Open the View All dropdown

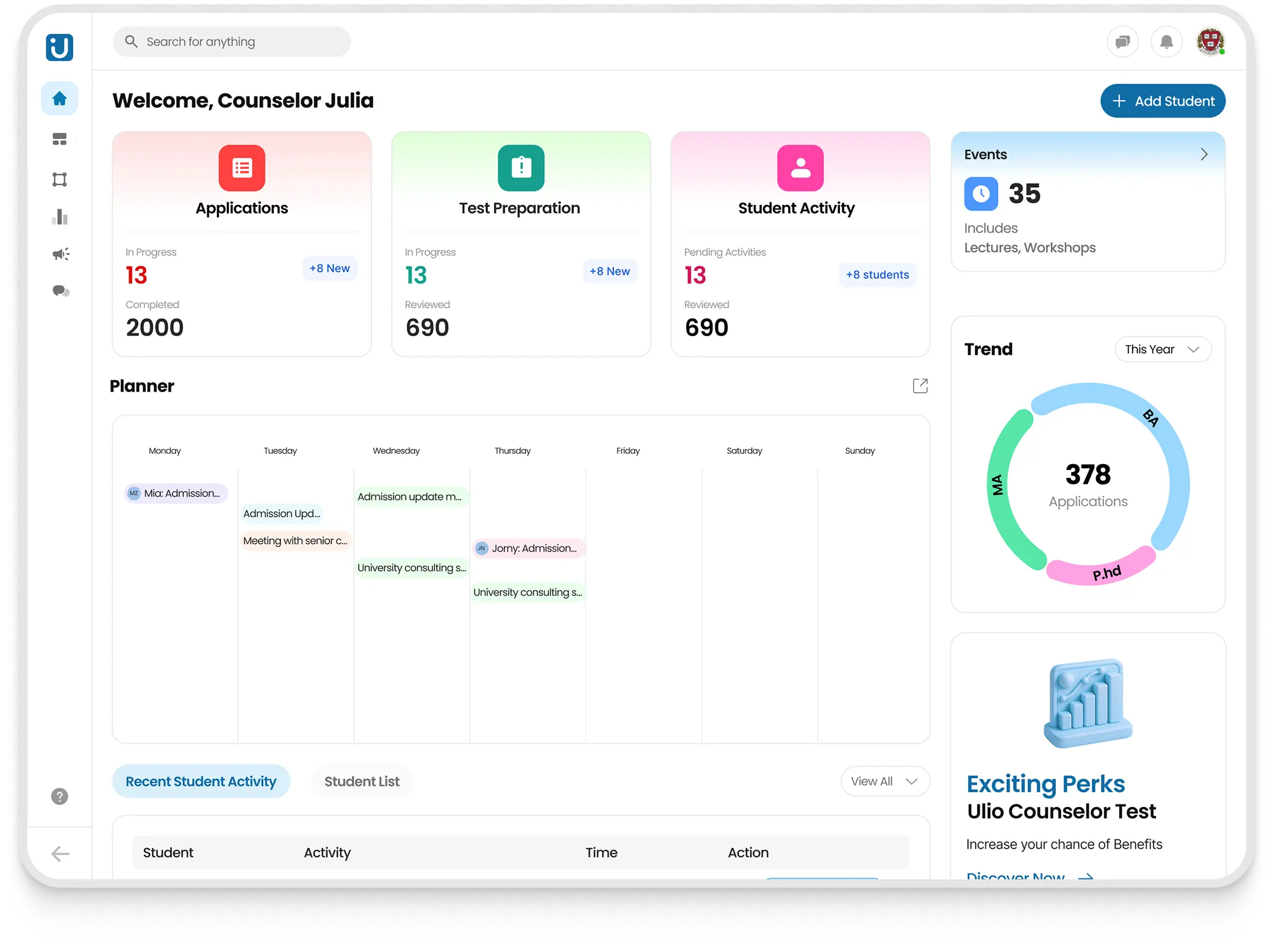(884, 781)
